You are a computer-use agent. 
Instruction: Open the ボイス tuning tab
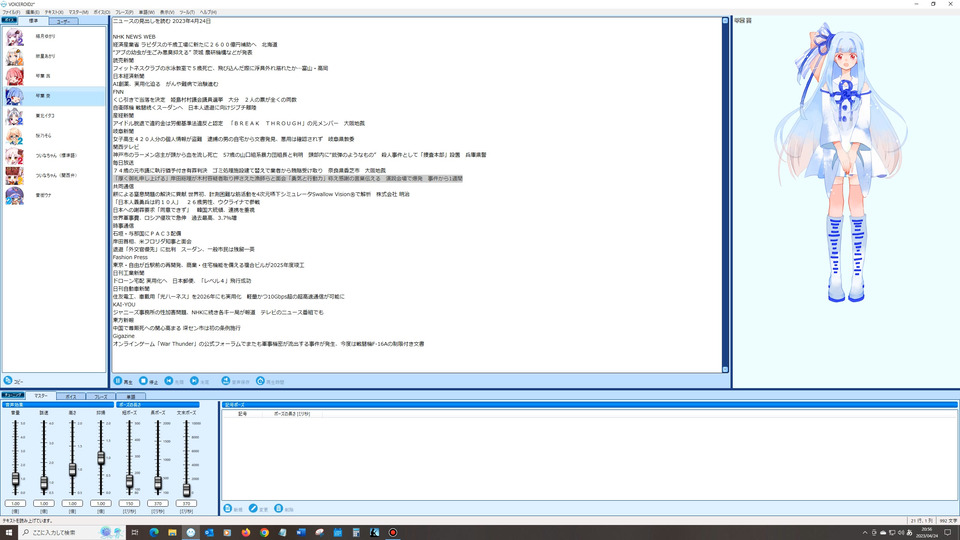click(71, 397)
